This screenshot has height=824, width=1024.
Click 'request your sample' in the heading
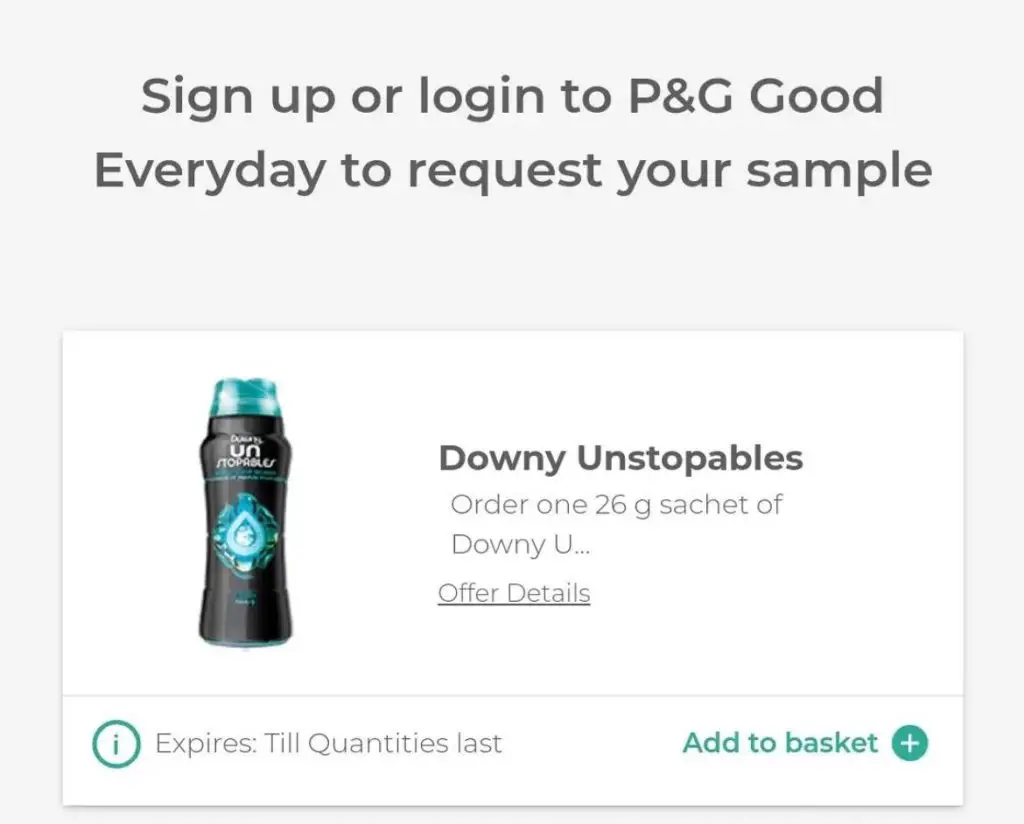coord(669,172)
